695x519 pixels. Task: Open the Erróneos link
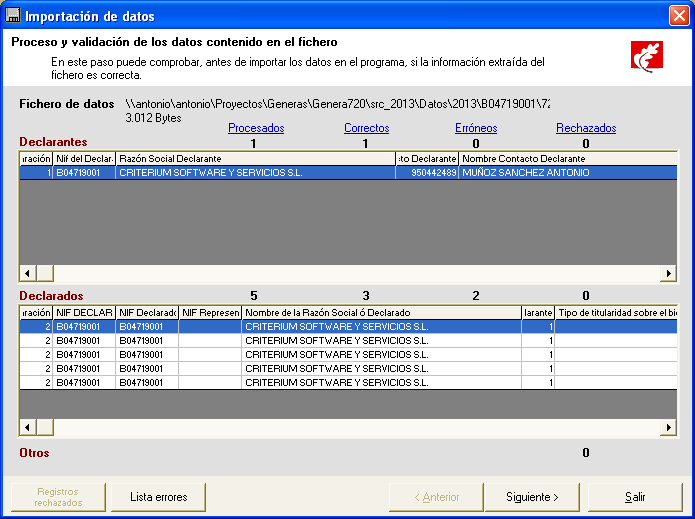pyautogui.click(x=476, y=128)
